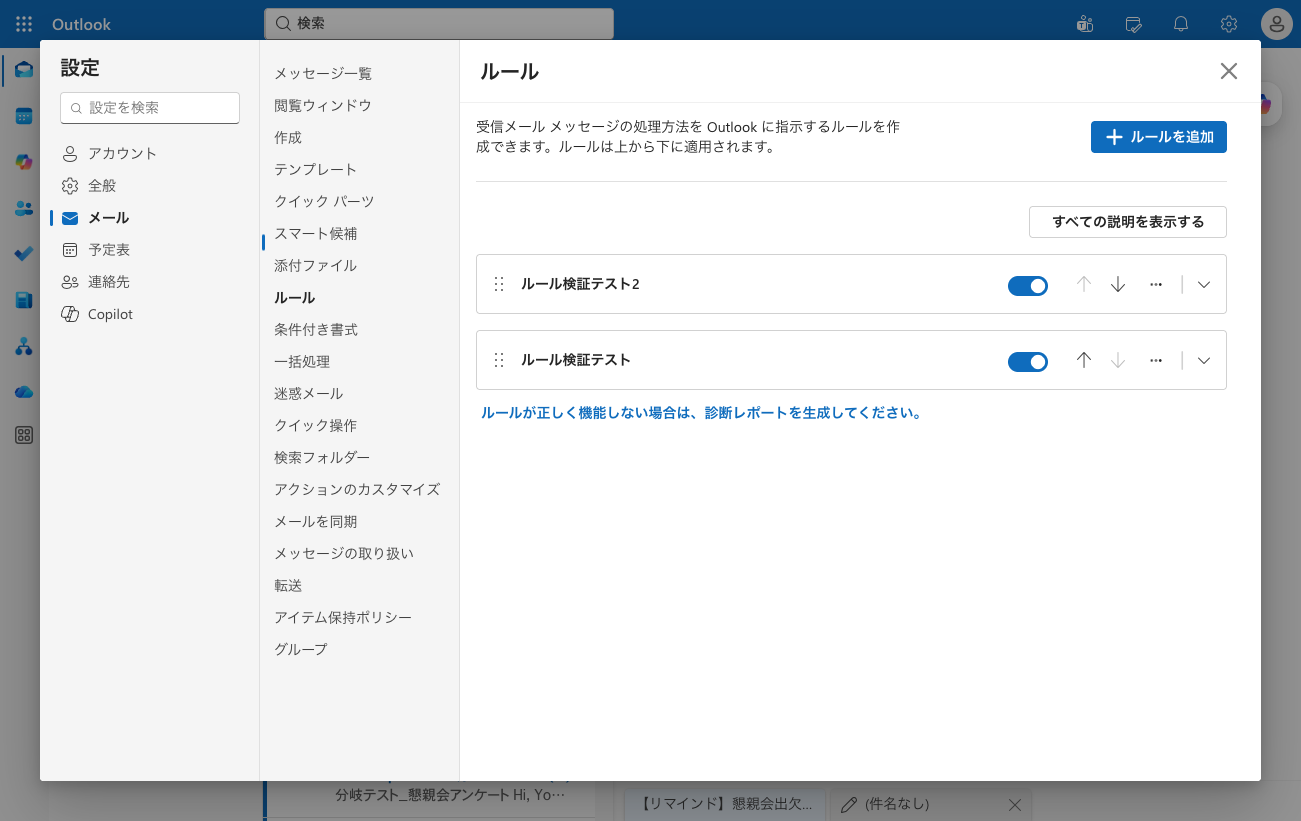Viewport: 1301px width, 821px height.
Task: Select メール settings category
Action: pos(150,218)
